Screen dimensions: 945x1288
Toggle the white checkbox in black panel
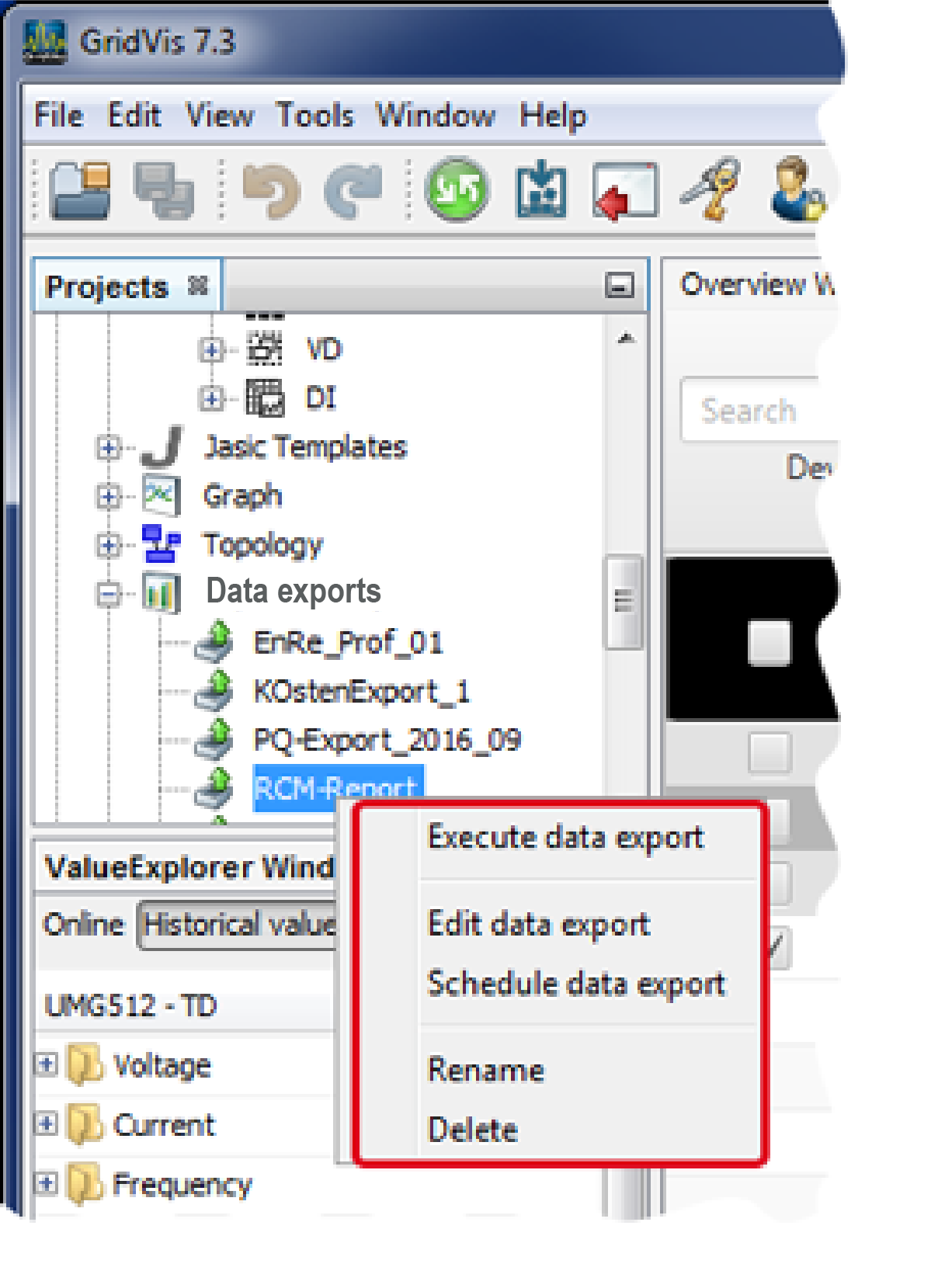(769, 642)
